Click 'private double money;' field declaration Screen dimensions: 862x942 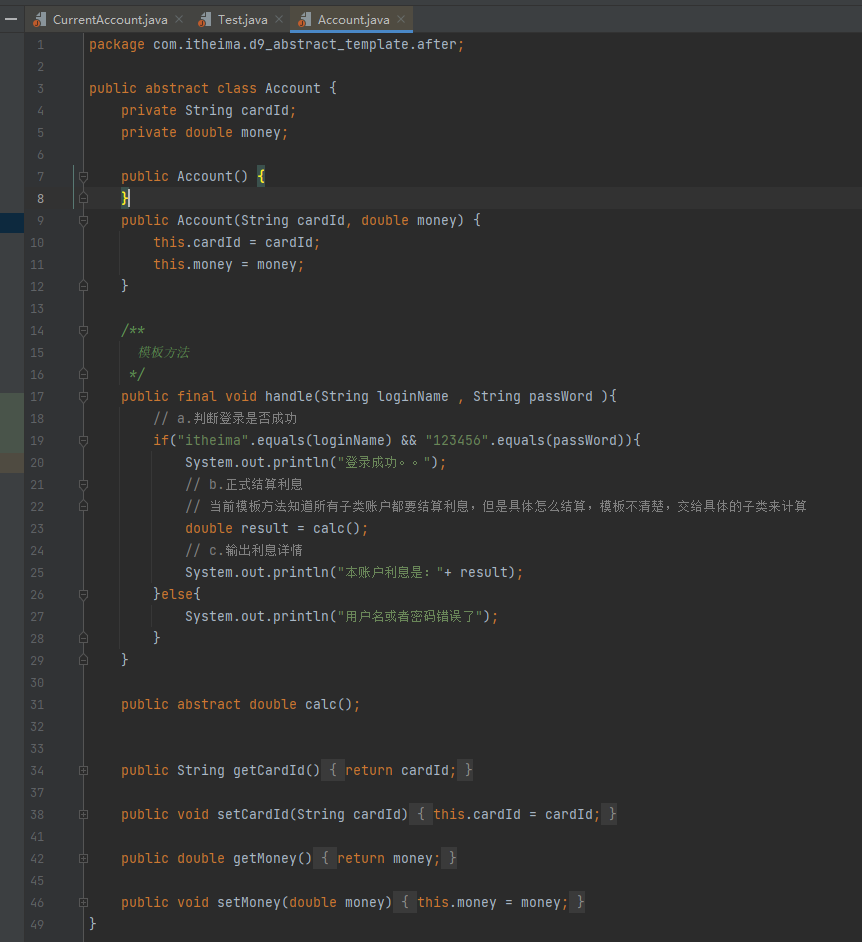click(x=205, y=133)
